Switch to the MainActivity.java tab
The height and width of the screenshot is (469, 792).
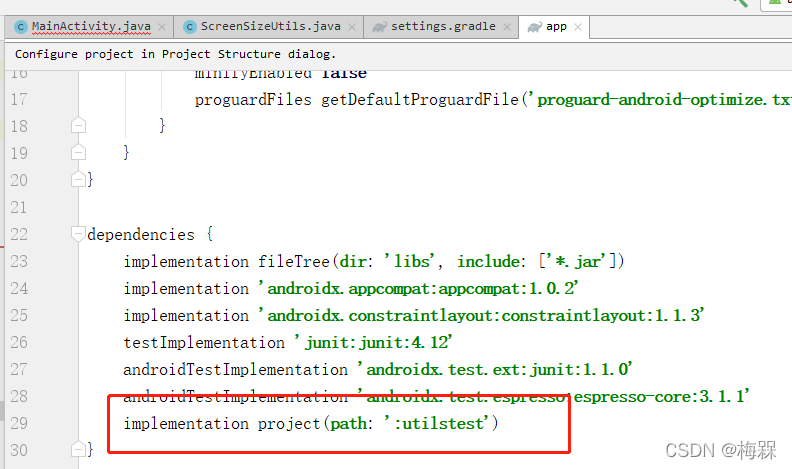click(91, 26)
